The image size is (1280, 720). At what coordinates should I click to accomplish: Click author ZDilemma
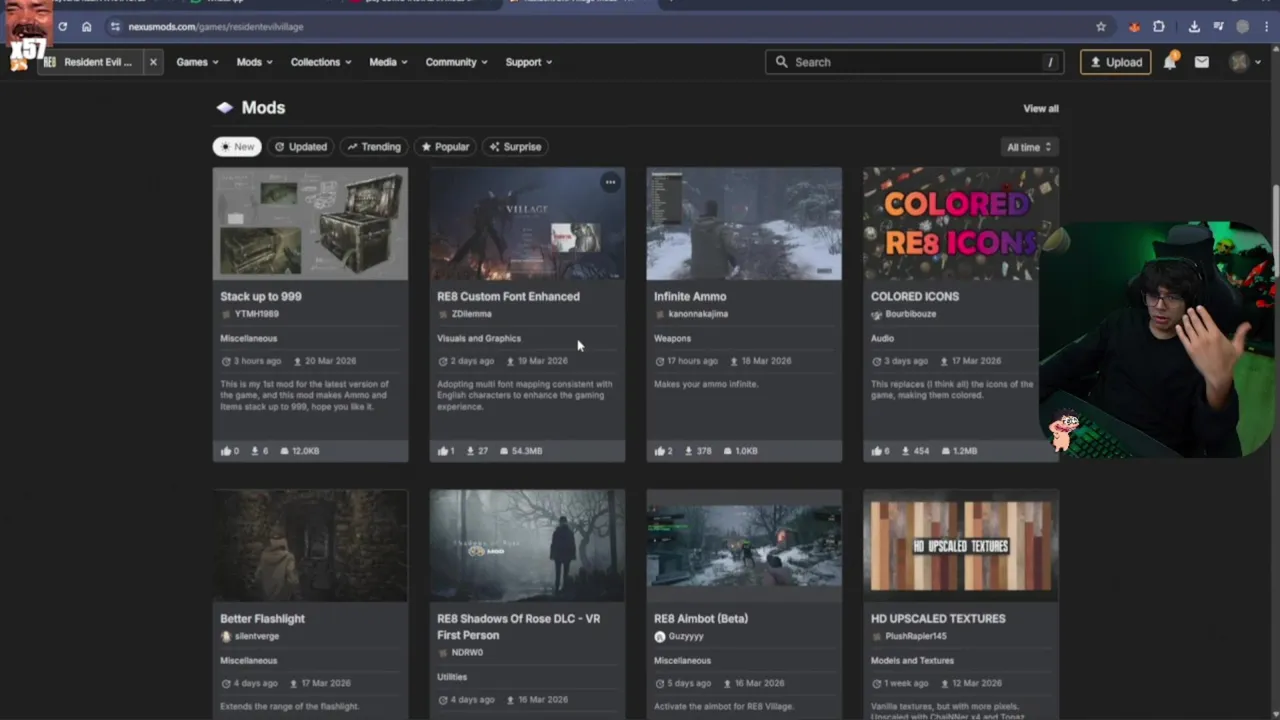tap(472, 314)
